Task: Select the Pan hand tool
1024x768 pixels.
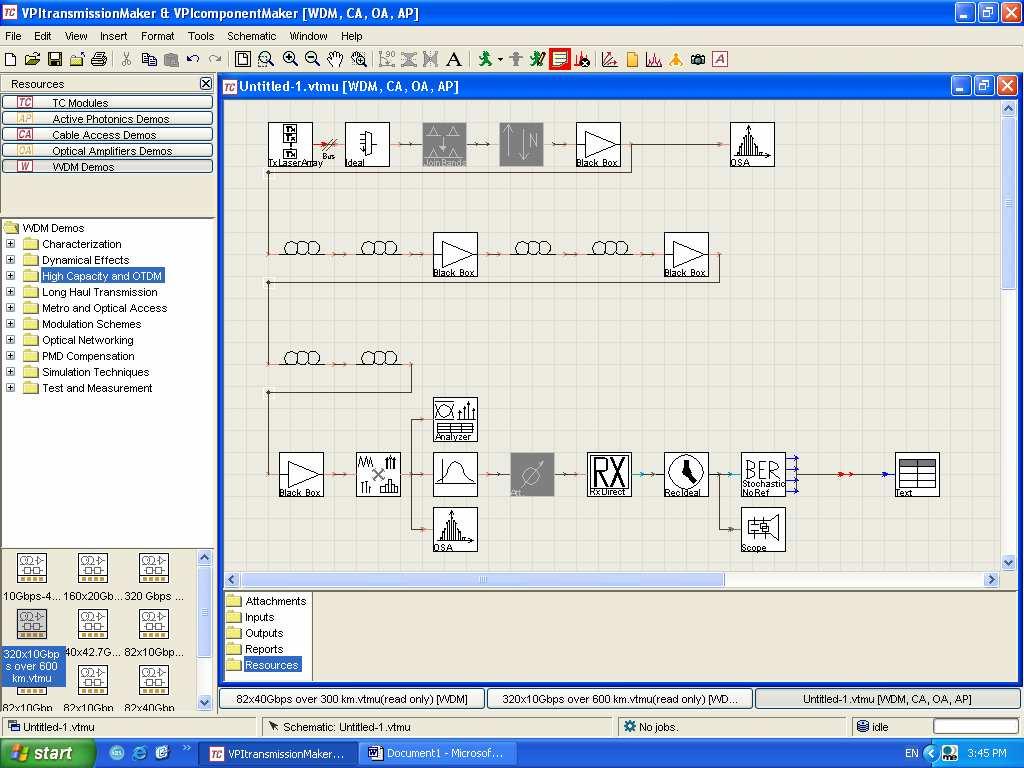Action: [x=335, y=59]
